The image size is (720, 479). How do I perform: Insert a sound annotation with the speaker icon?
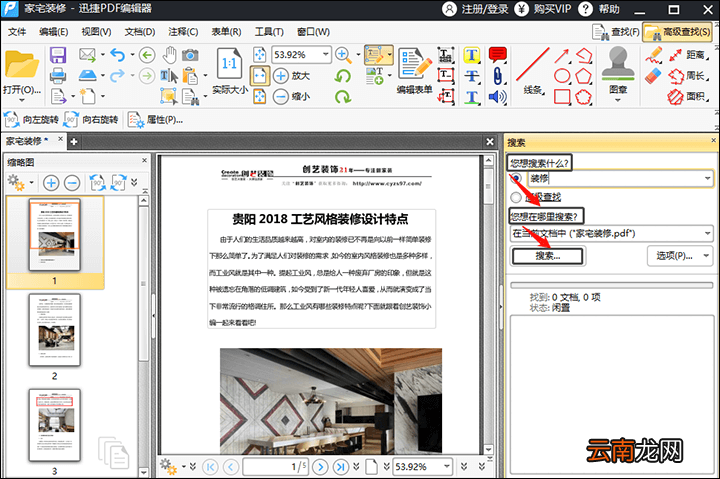[498, 97]
